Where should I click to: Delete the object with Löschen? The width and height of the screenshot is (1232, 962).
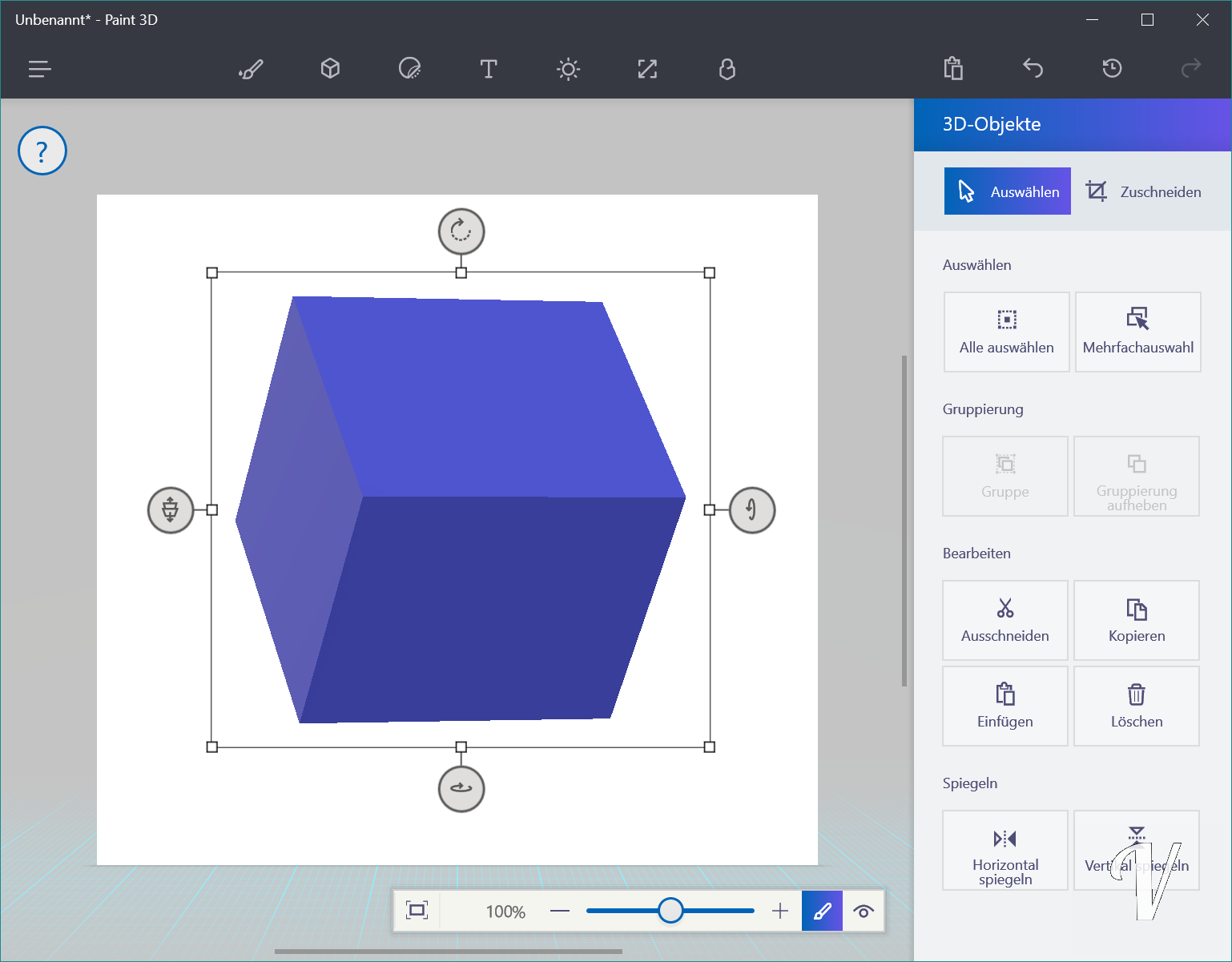click(1136, 706)
